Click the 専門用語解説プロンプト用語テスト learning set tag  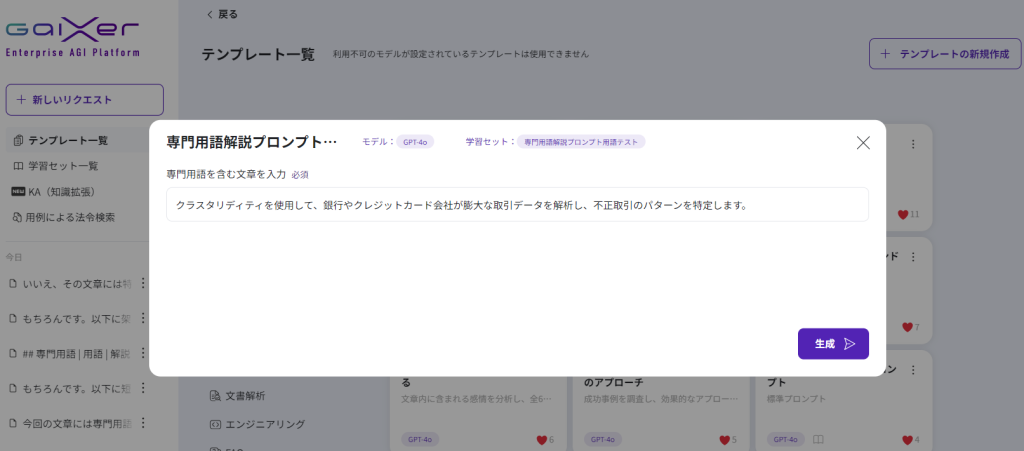coord(581,142)
